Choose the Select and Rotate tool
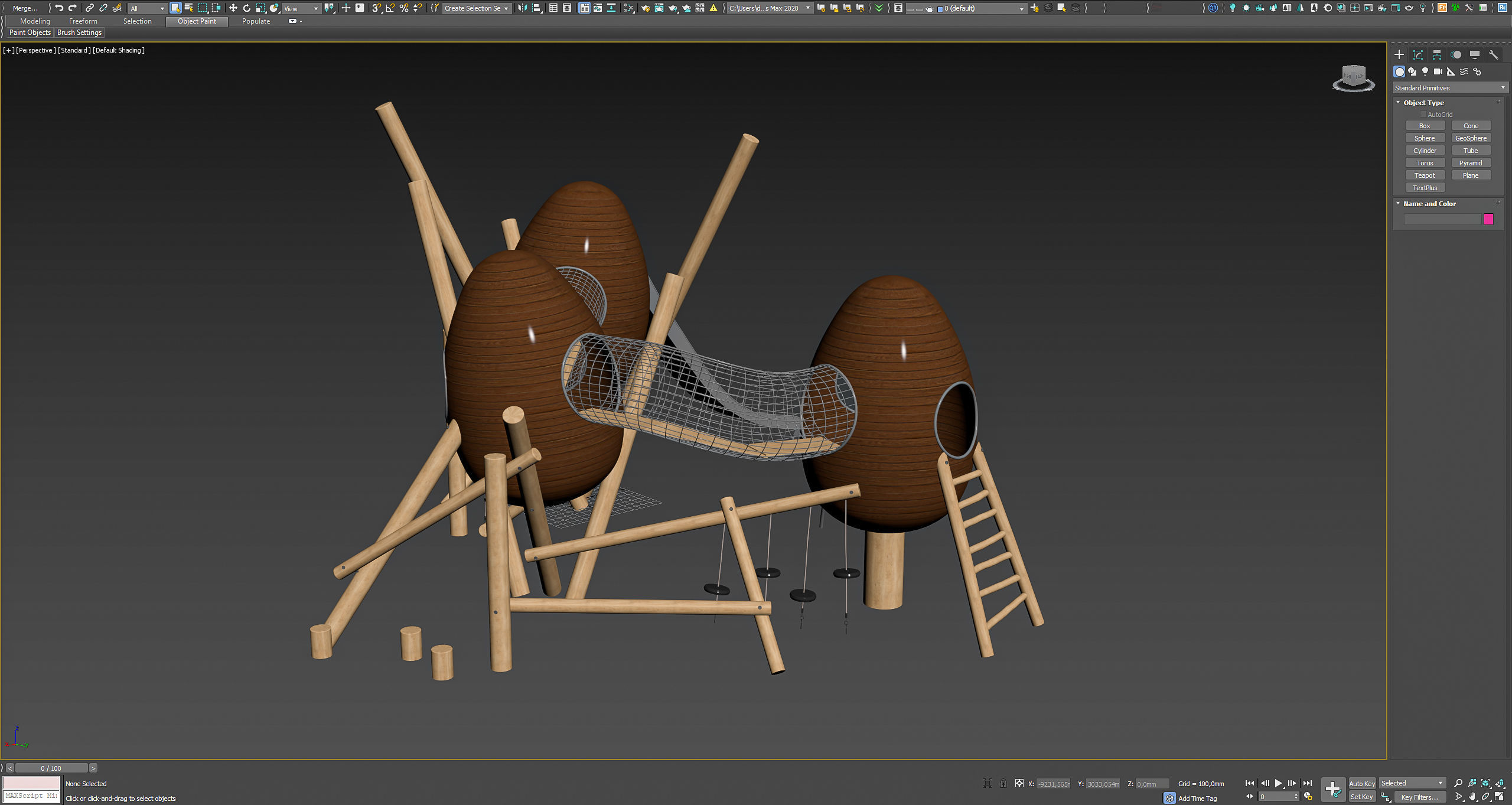Viewport: 1512px width, 805px height. coord(246,8)
